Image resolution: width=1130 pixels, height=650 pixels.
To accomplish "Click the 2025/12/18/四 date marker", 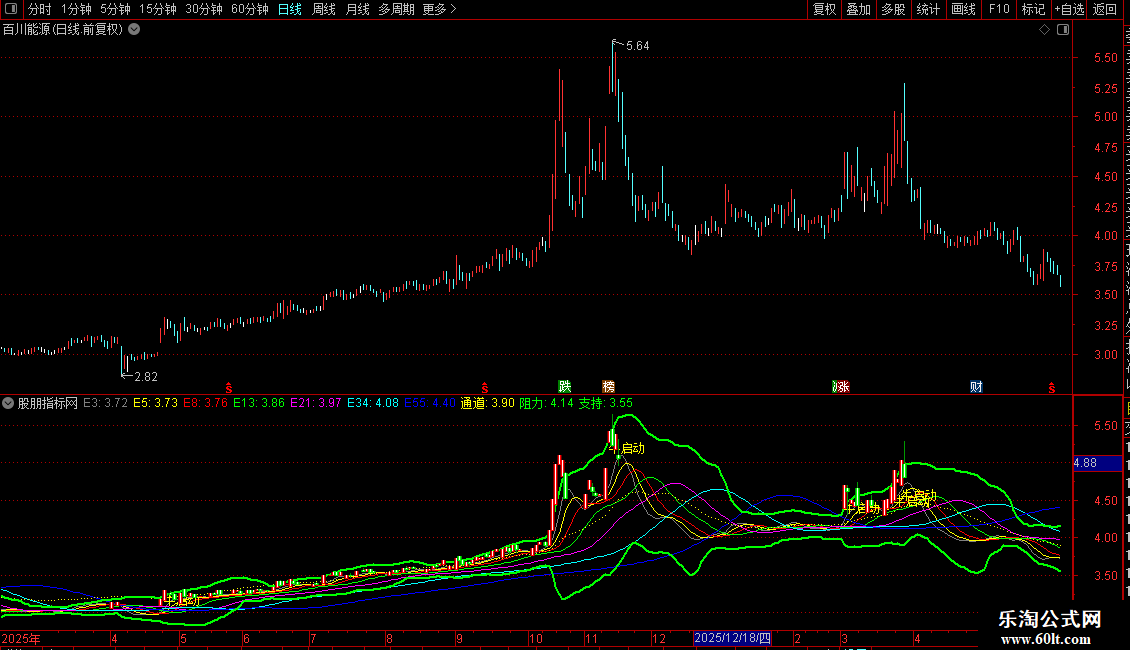I will (732, 638).
